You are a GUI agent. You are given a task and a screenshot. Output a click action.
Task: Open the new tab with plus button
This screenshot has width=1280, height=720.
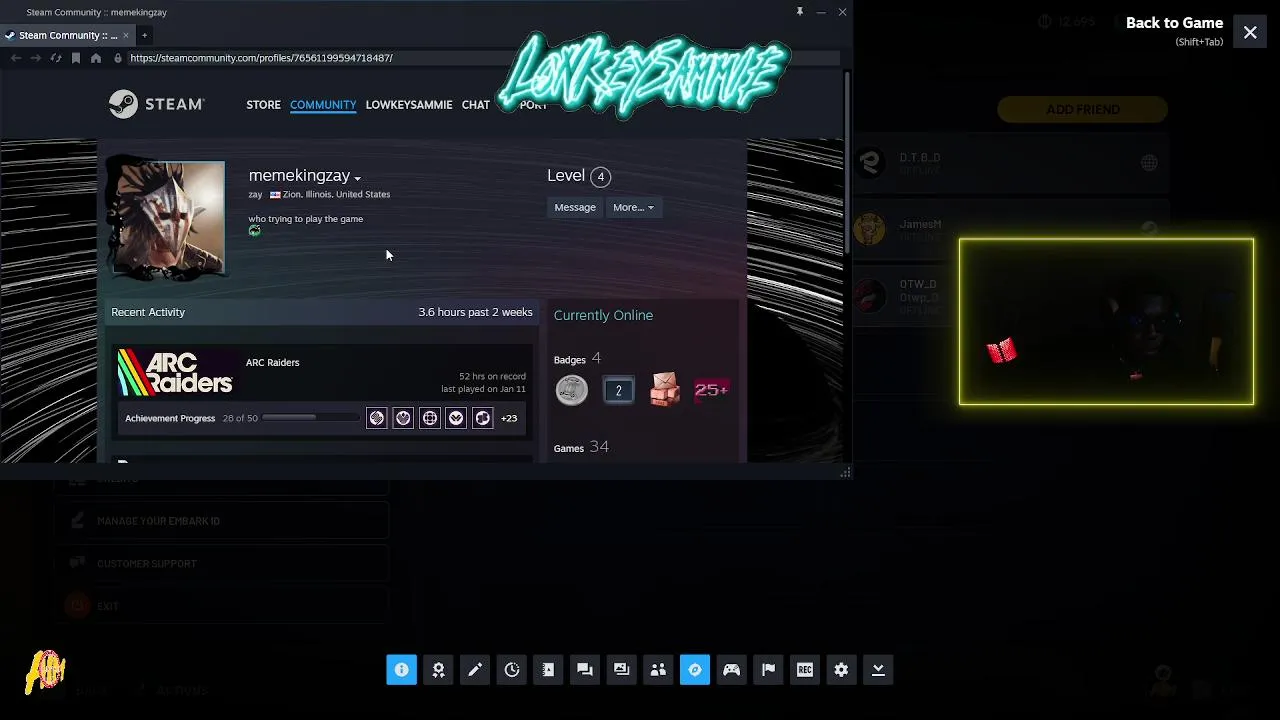pos(144,35)
